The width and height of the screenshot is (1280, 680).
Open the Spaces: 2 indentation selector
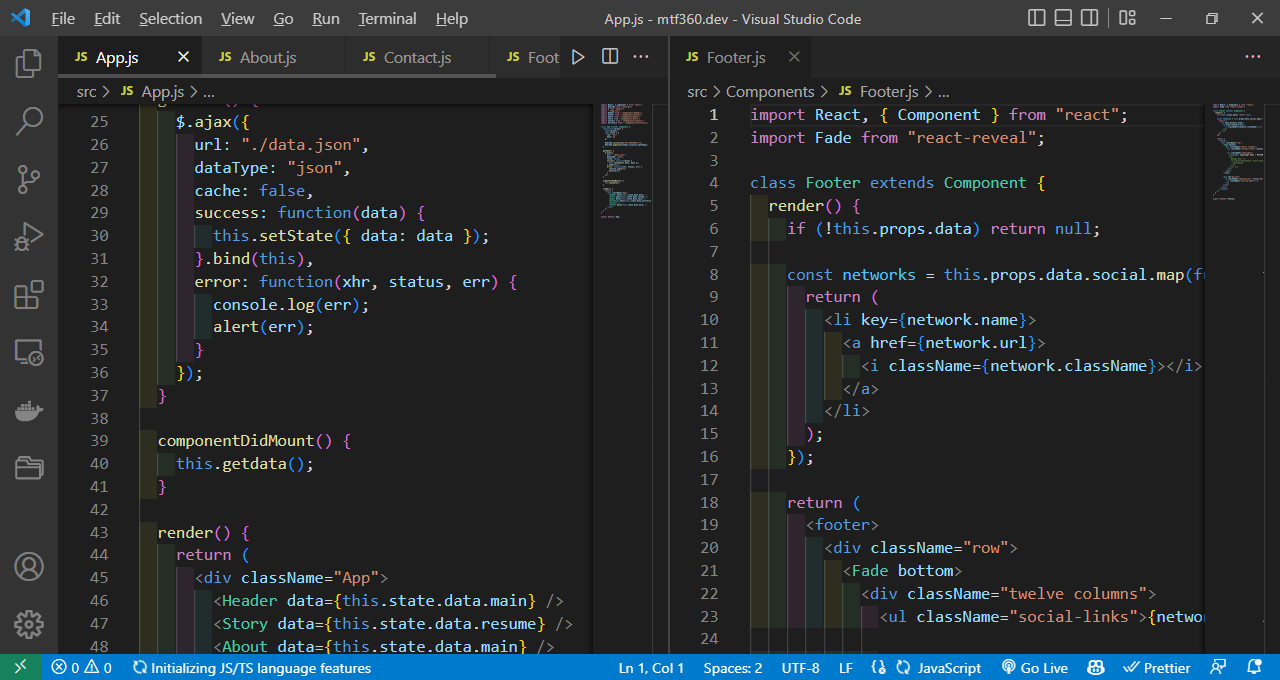[x=732, y=668]
